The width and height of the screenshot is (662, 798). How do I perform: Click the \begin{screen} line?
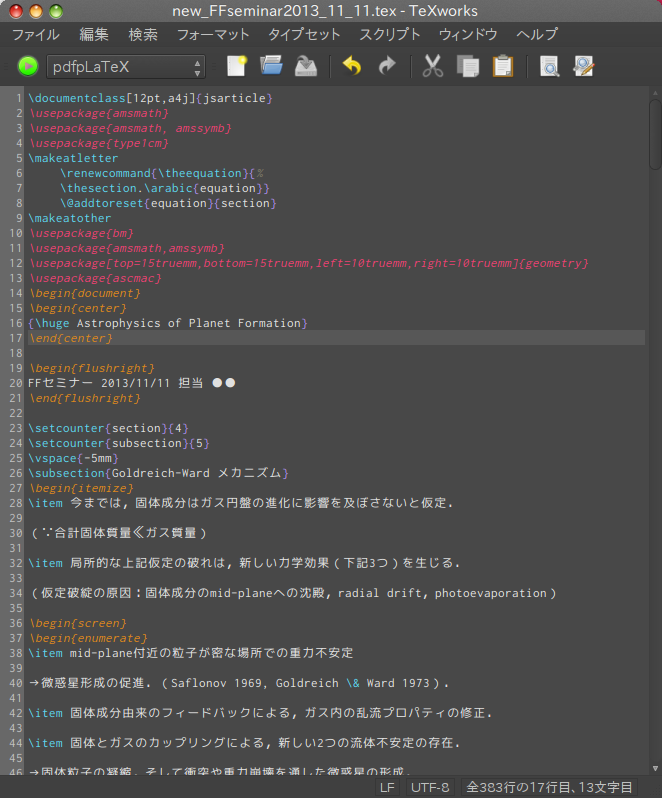tap(78, 623)
